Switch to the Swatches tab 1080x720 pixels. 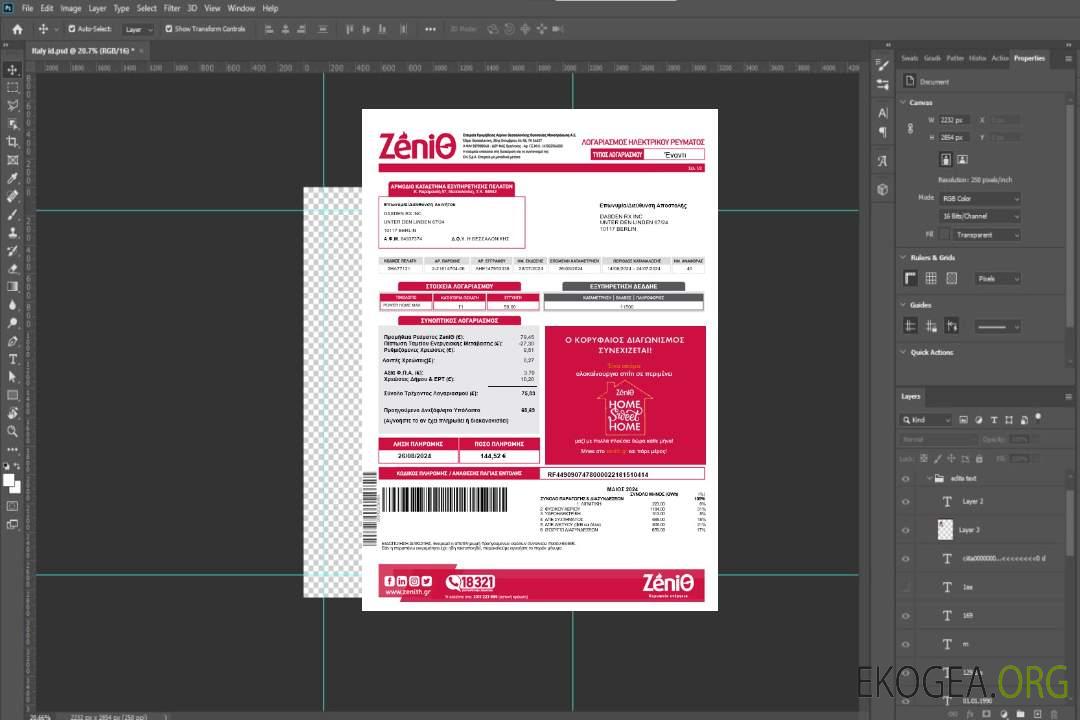click(x=910, y=58)
